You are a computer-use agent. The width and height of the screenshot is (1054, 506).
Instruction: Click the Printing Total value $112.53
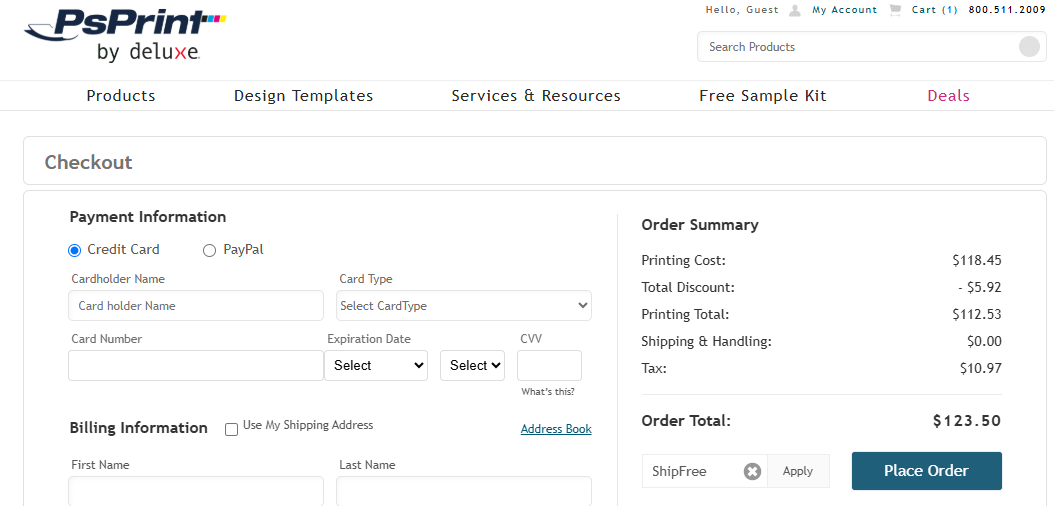[x=977, y=314]
